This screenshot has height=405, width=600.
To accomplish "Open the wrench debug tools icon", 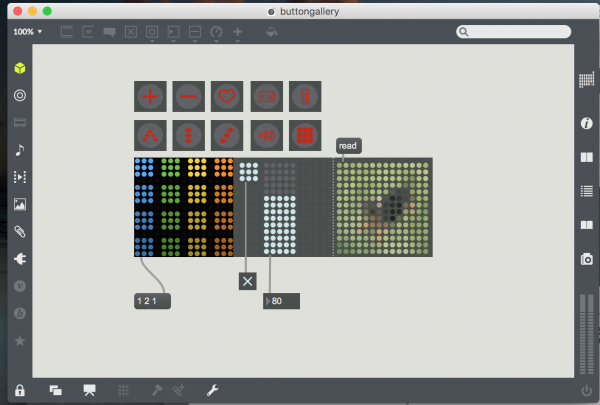I will pyautogui.click(x=212, y=390).
